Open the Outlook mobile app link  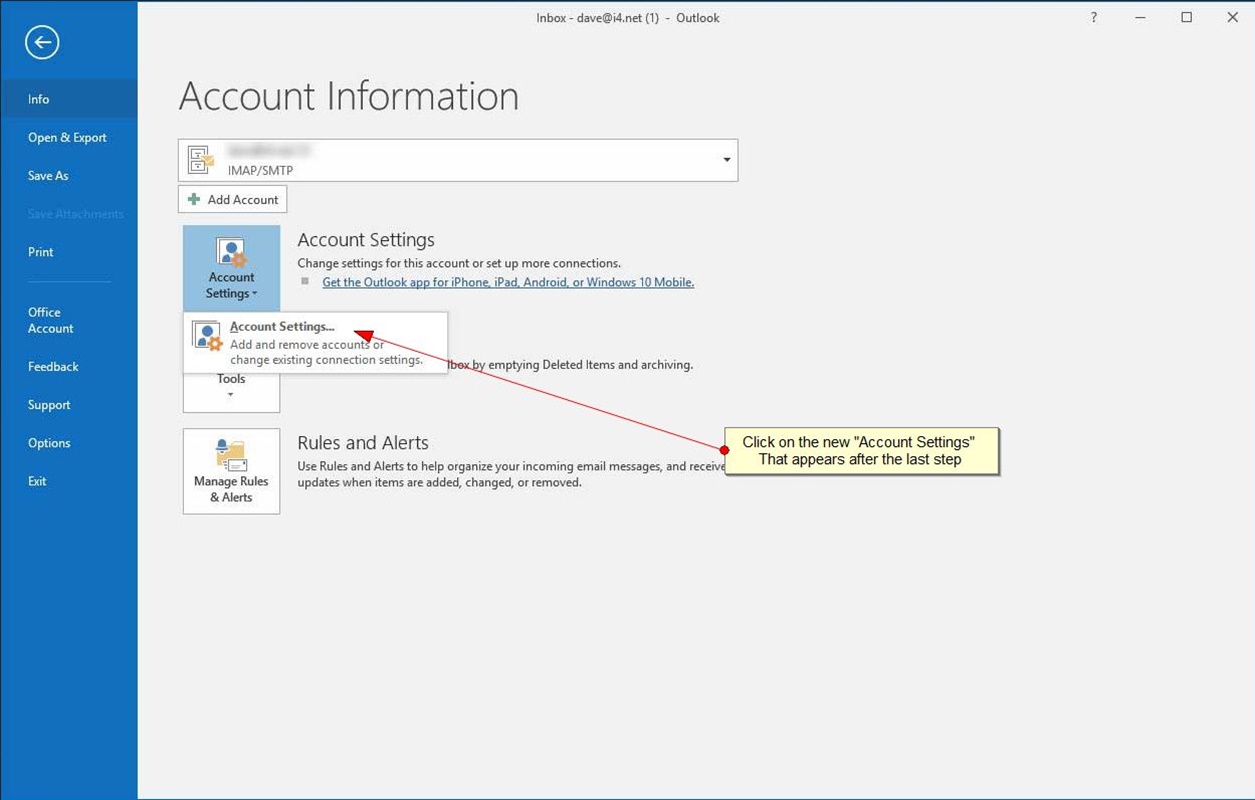pyautogui.click(x=507, y=282)
